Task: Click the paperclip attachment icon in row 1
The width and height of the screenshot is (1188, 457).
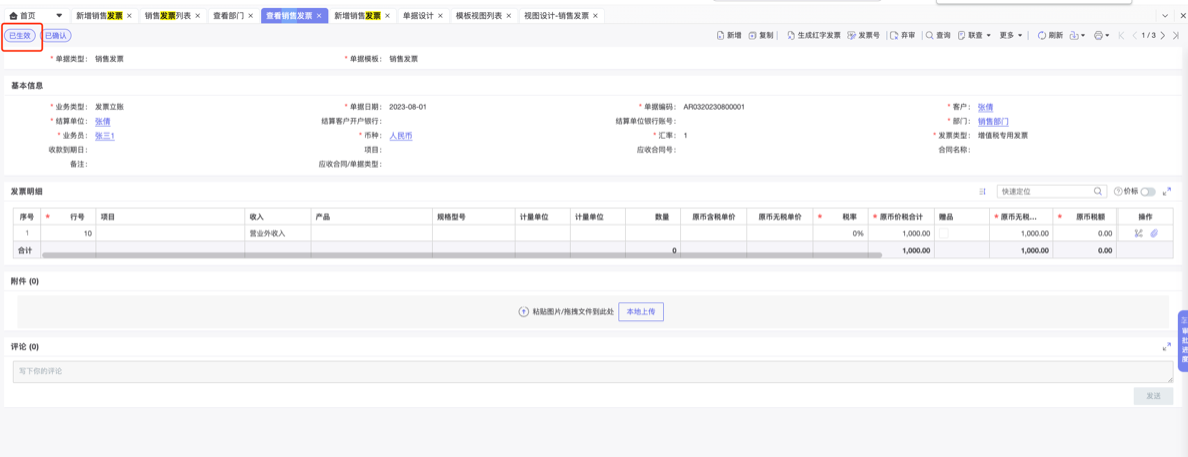Action: pyautogui.click(x=1153, y=233)
